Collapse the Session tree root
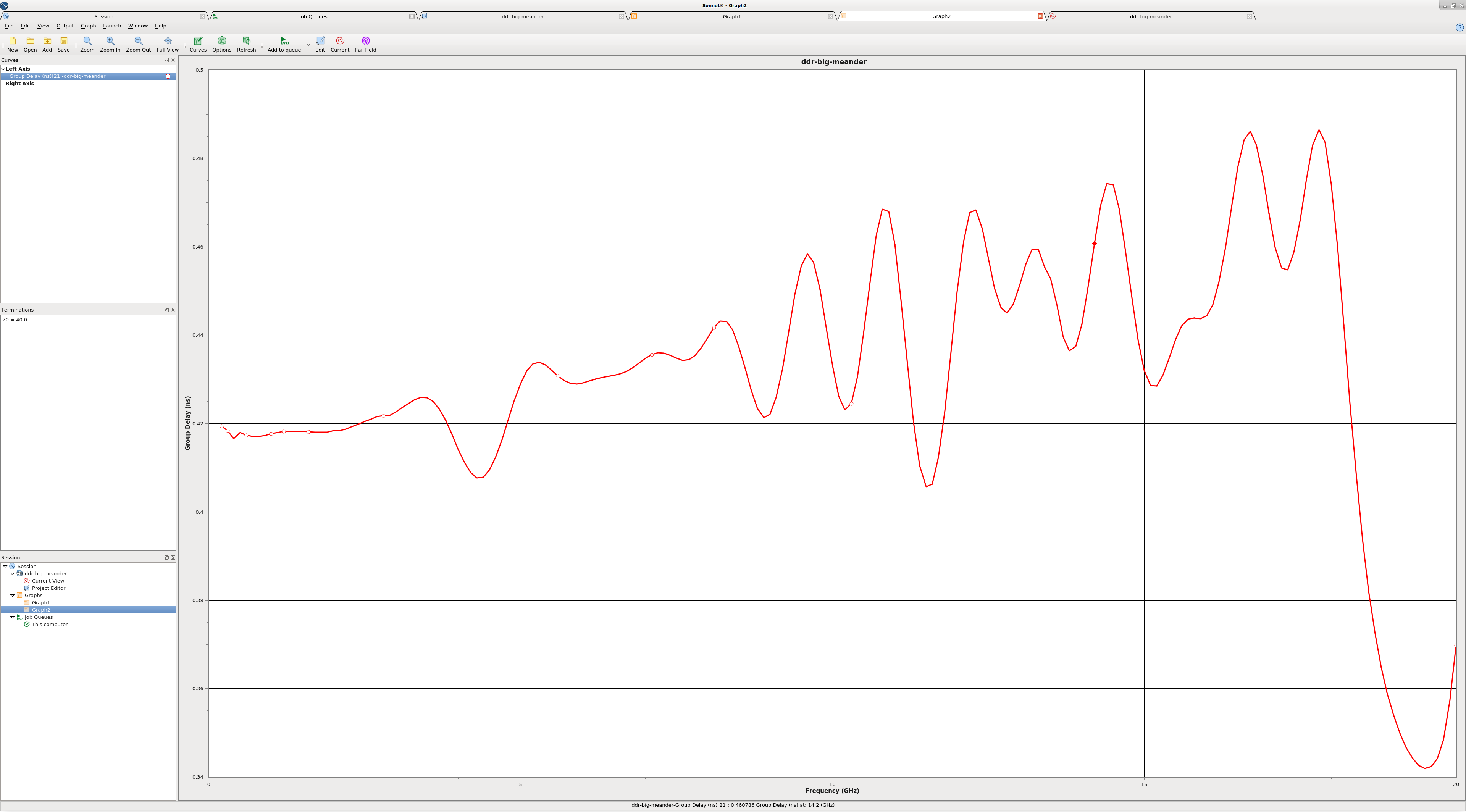The height and width of the screenshot is (812, 1466). 5,567
